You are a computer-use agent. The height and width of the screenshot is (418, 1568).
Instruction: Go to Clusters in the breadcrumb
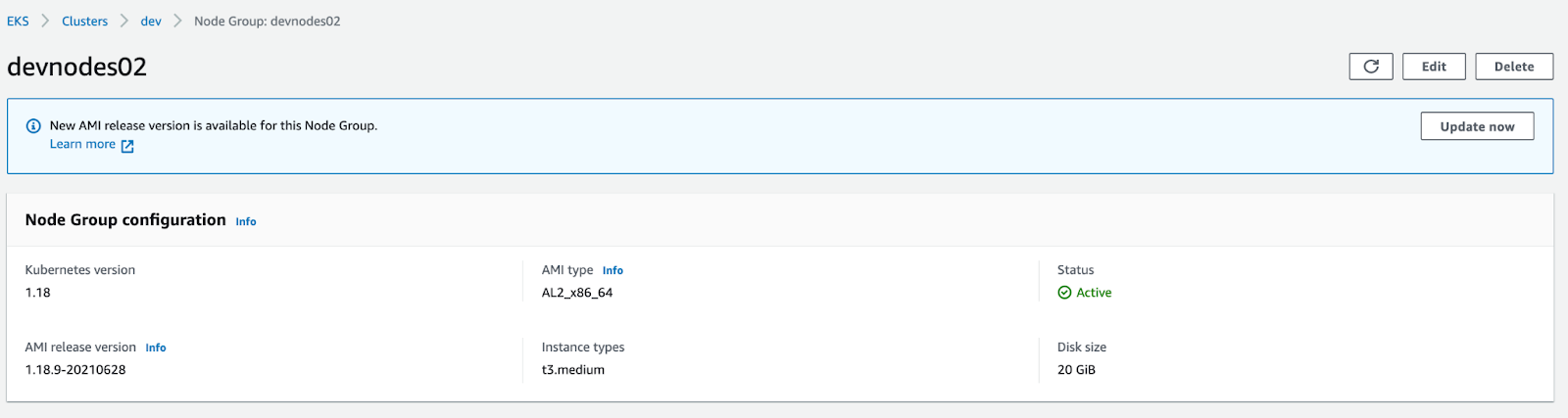(84, 21)
